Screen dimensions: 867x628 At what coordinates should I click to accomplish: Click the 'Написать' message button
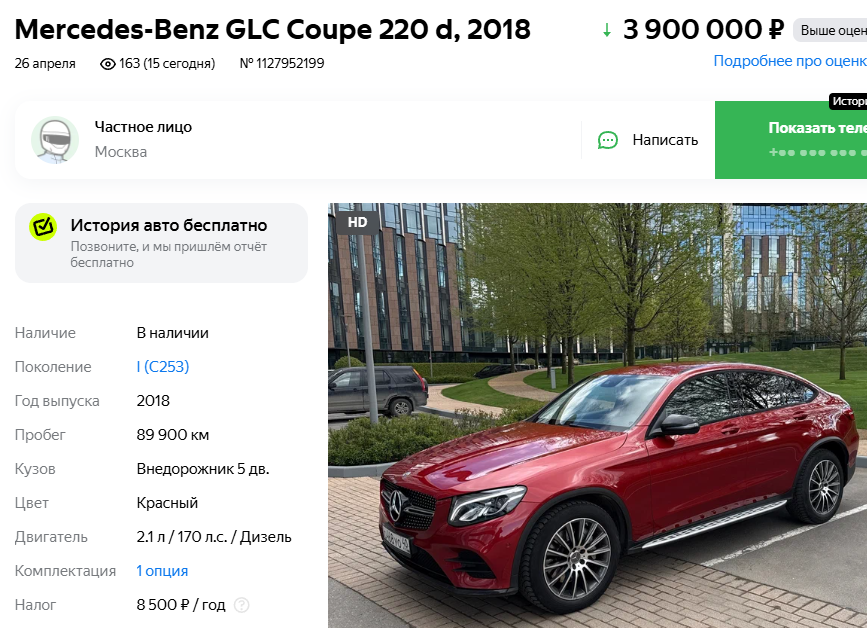[648, 140]
